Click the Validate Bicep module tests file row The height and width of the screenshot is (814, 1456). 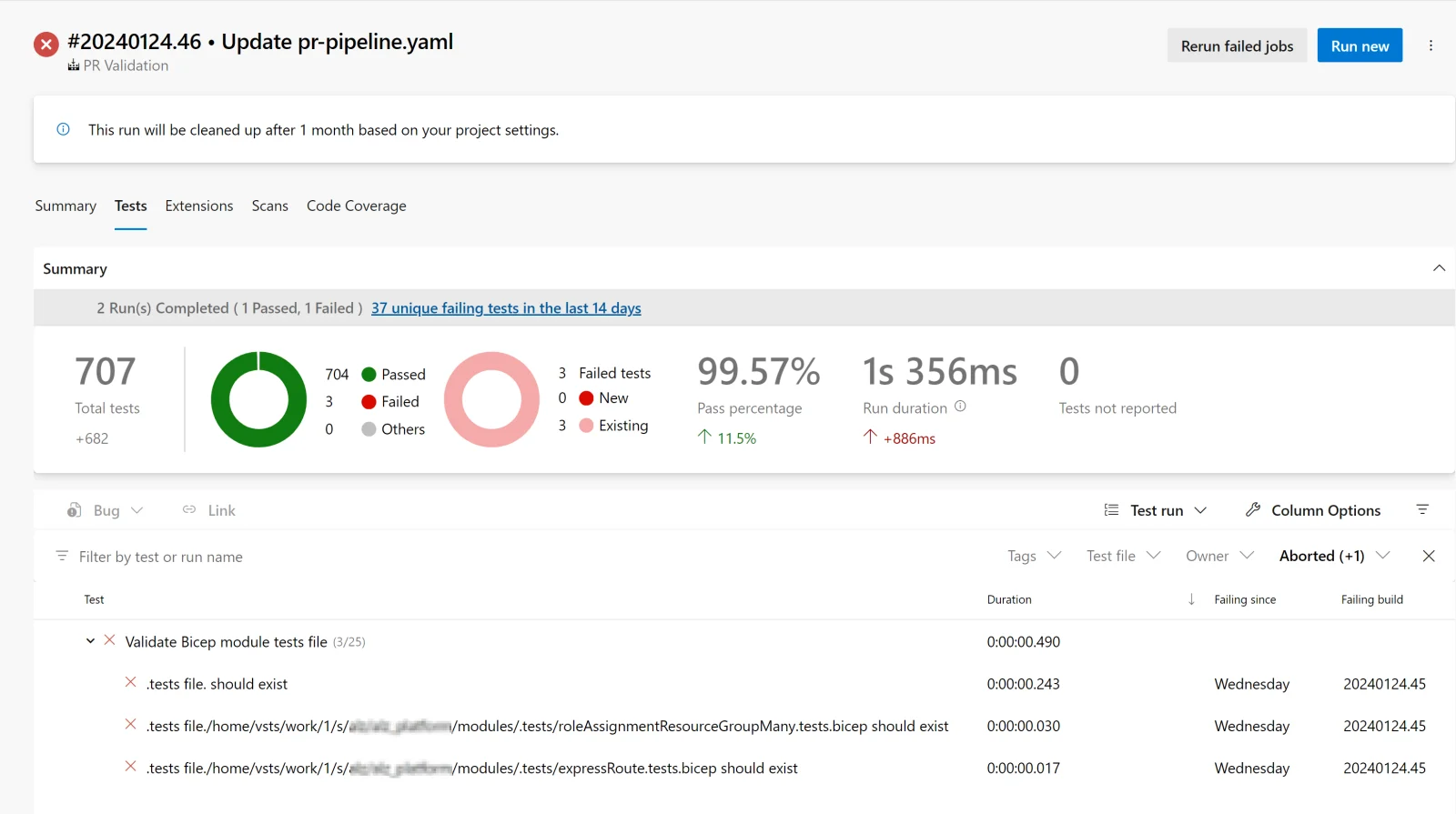744,641
